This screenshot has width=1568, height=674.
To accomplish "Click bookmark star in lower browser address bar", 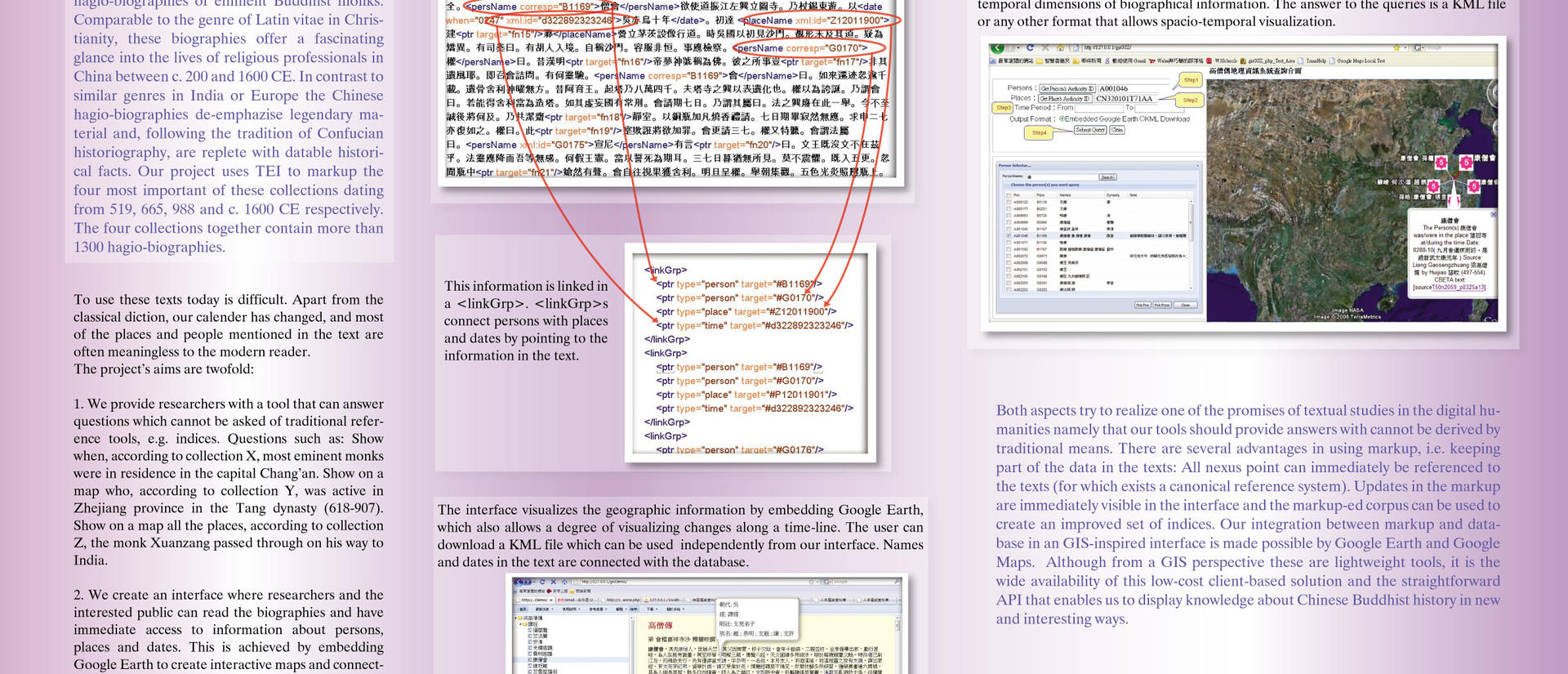I will coord(812,582).
